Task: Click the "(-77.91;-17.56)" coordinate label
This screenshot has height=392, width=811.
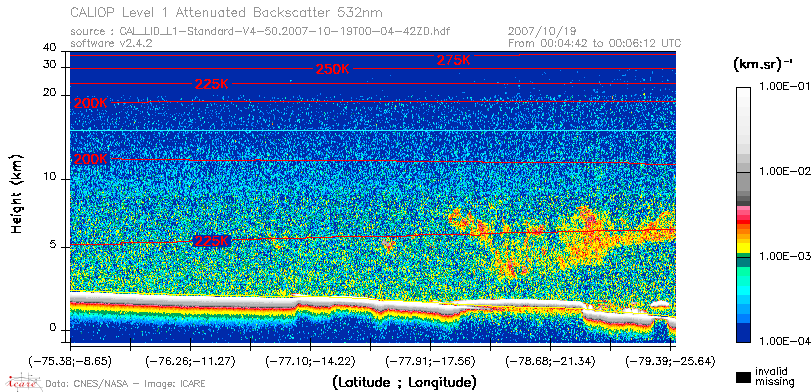Action: [x=431, y=361]
